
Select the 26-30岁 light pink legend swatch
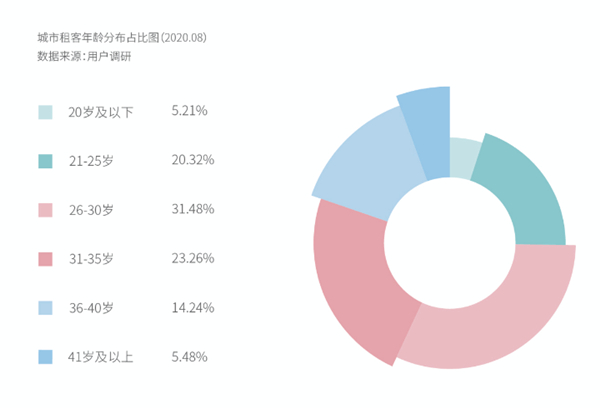pos(45,210)
